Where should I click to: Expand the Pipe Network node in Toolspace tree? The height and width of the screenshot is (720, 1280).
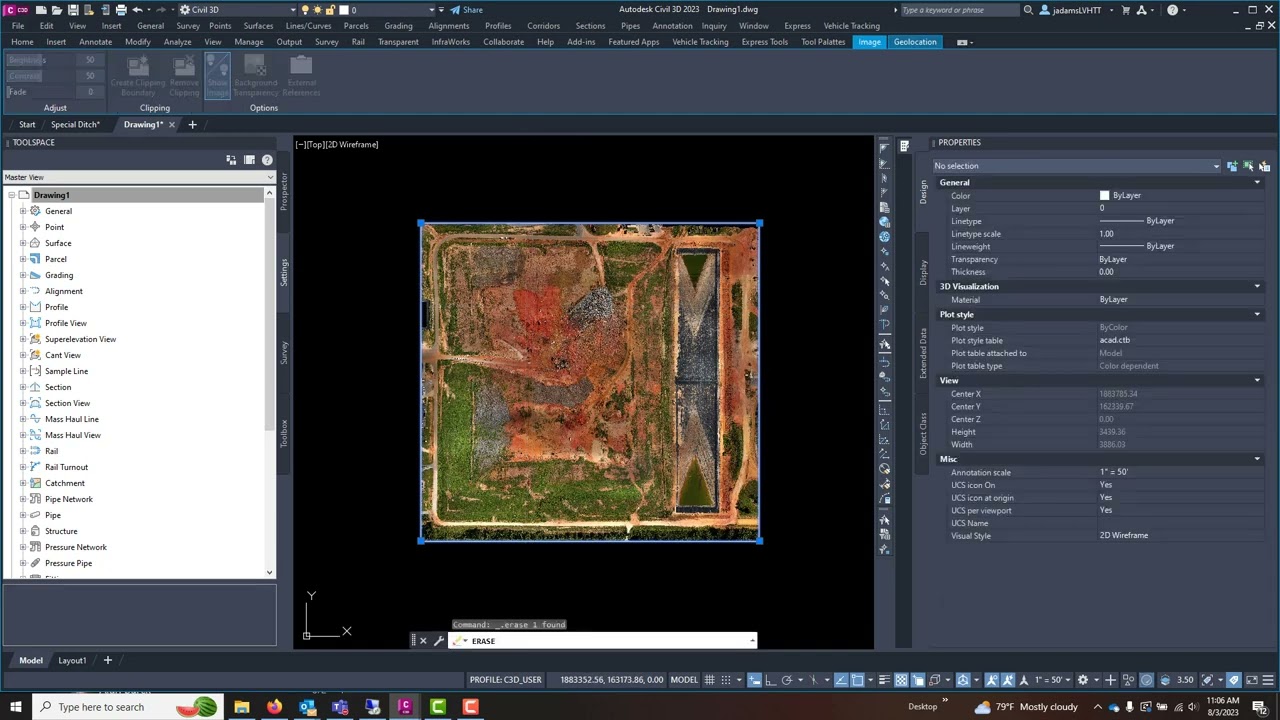(22, 499)
